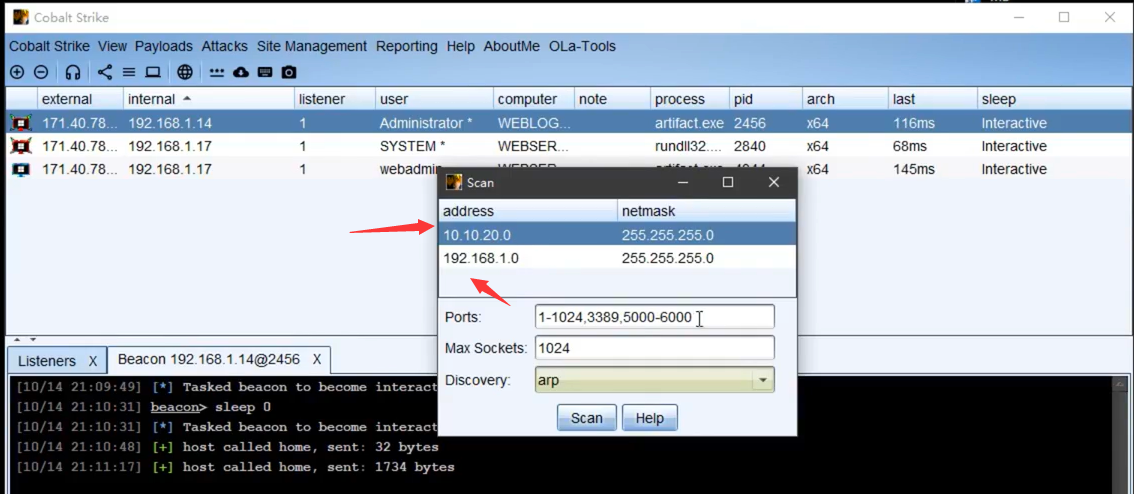
Task: Open screenshots with the camera icon
Action: click(x=289, y=72)
